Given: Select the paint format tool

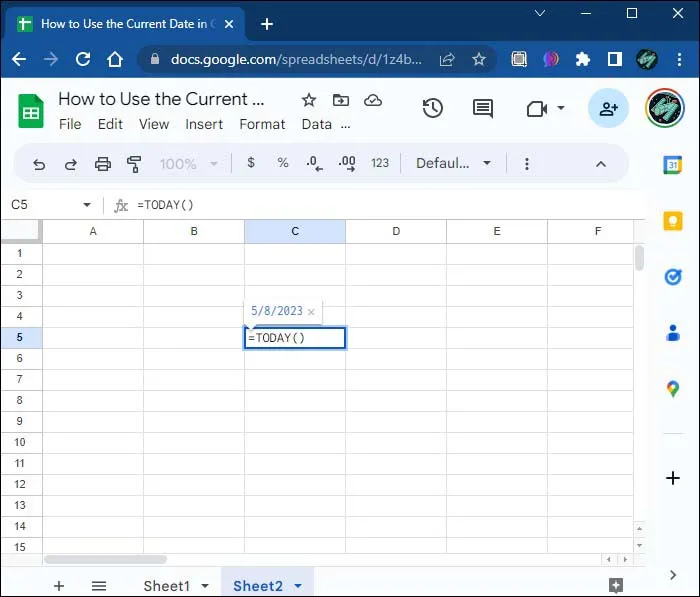Looking at the screenshot, I should [134, 164].
